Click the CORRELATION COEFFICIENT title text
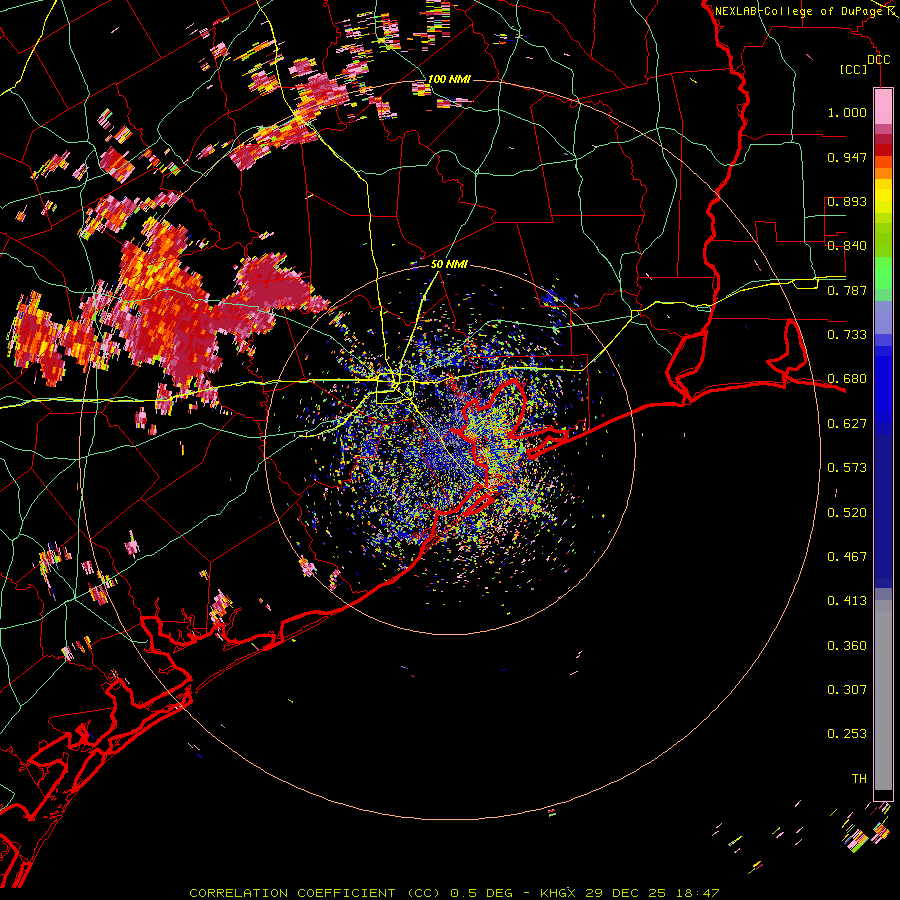 click(292, 893)
